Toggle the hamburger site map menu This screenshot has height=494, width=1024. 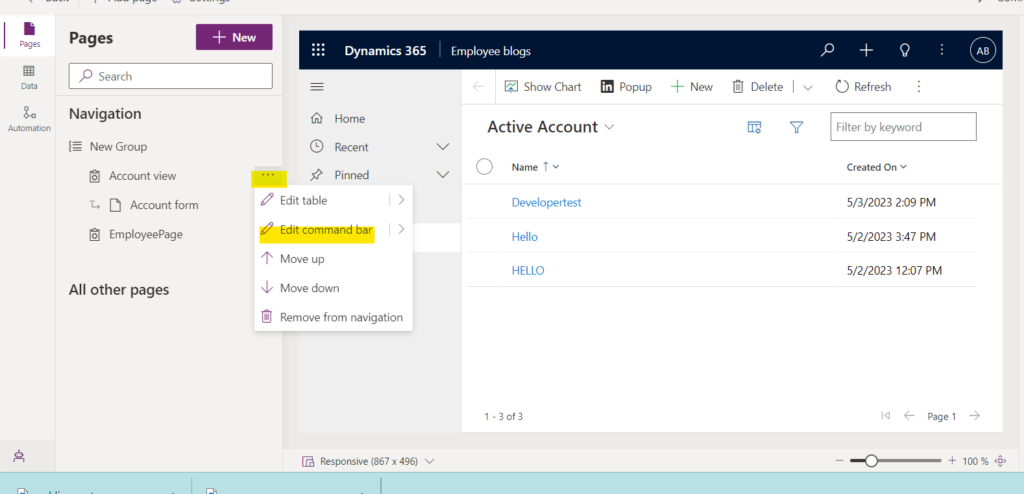317,87
